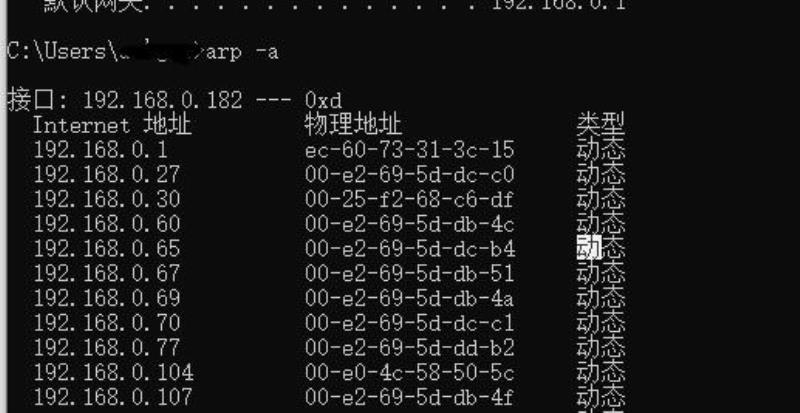Click IP address 192.168.0.70
Viewport: 800px width, 413px height.
coord(107,323)
